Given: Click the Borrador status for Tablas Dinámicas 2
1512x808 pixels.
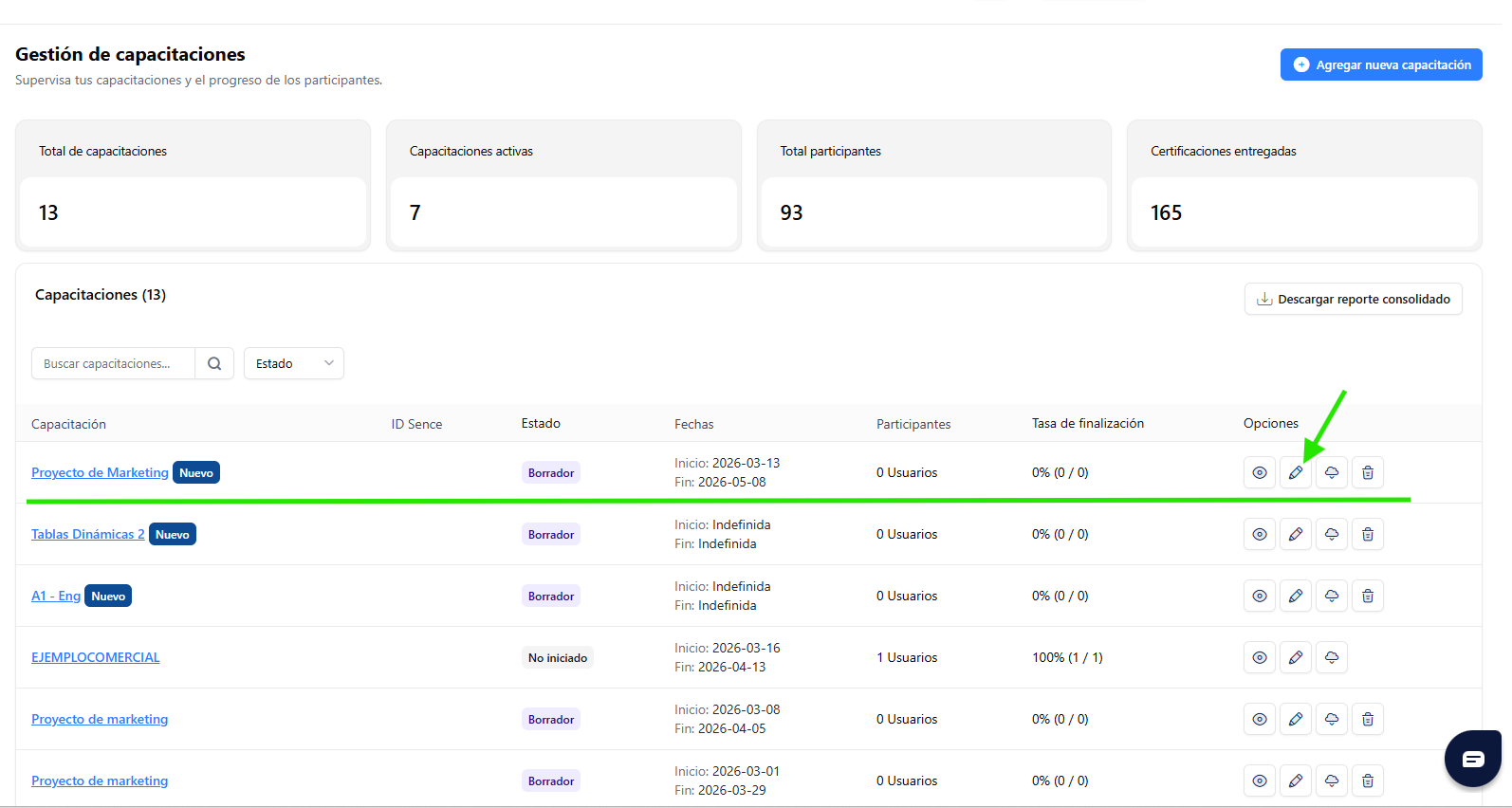Looking at the screenshot, I should (551, 534).
